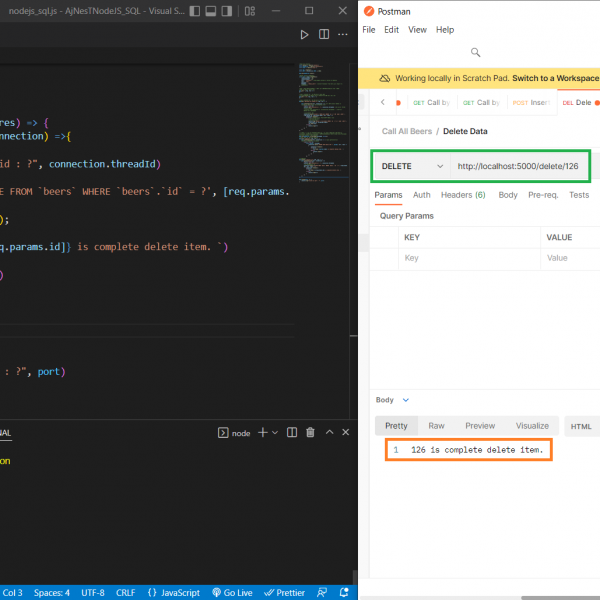
Task: Open Postman's View menu
Action: (417, 30)
